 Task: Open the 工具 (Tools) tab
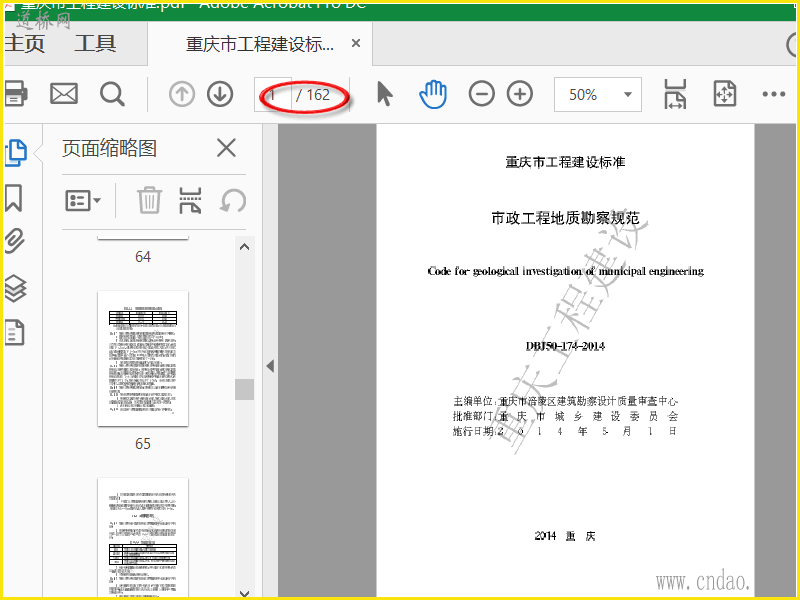pyautogui.click(x=95, y=43)
